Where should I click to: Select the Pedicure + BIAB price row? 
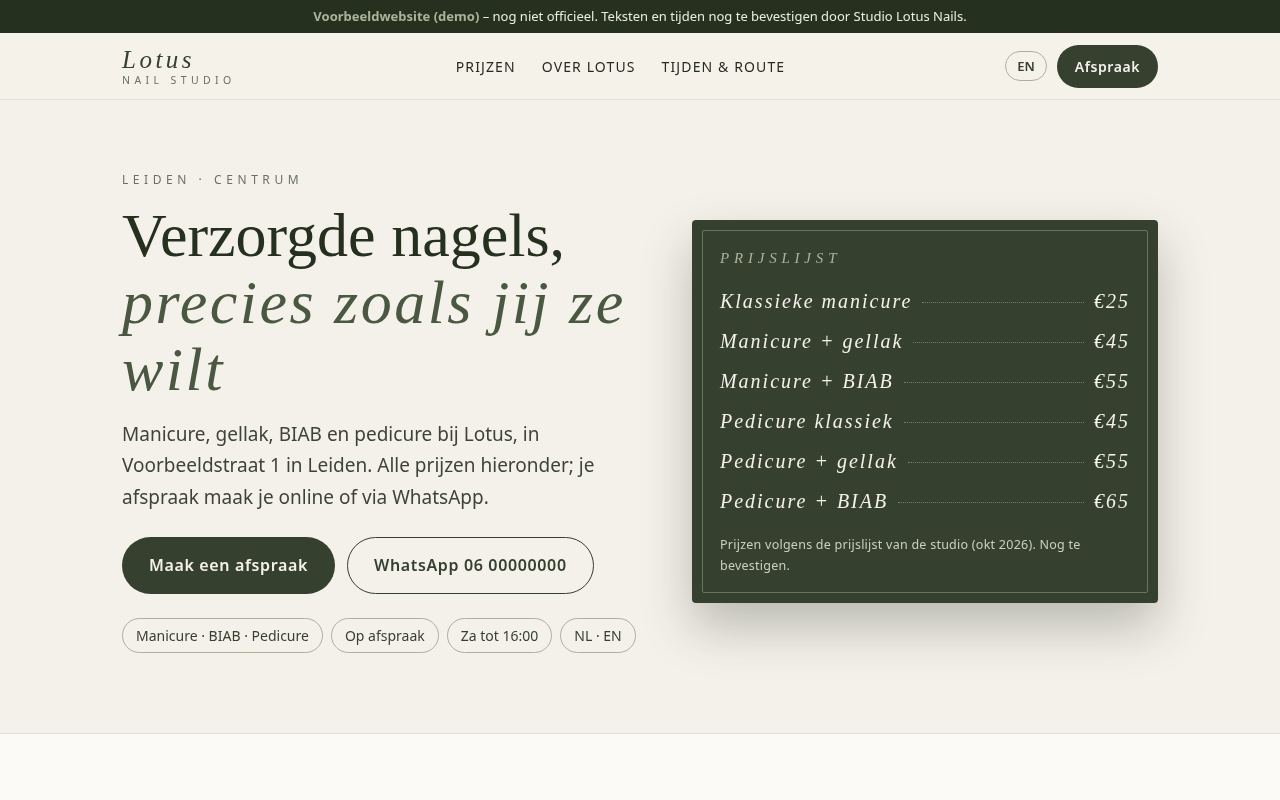click(924, 501)
